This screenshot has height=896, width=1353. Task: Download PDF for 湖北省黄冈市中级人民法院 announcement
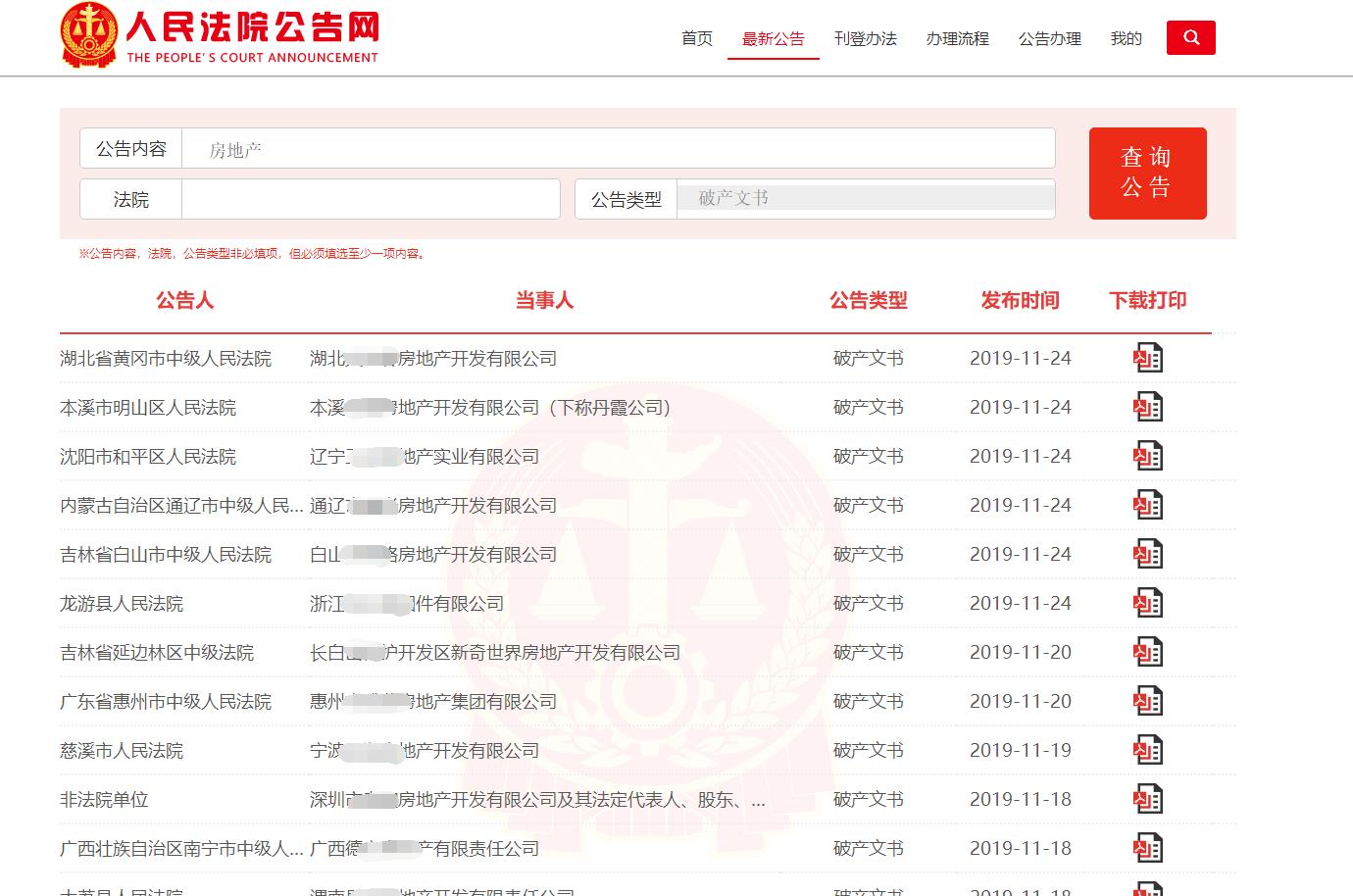click(1147, 357)
